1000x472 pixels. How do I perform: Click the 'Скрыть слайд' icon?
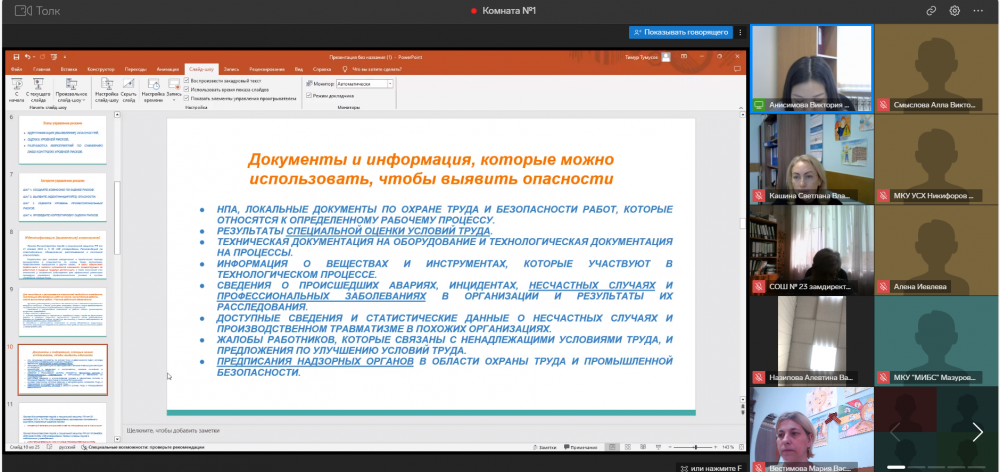coord(130,86)
